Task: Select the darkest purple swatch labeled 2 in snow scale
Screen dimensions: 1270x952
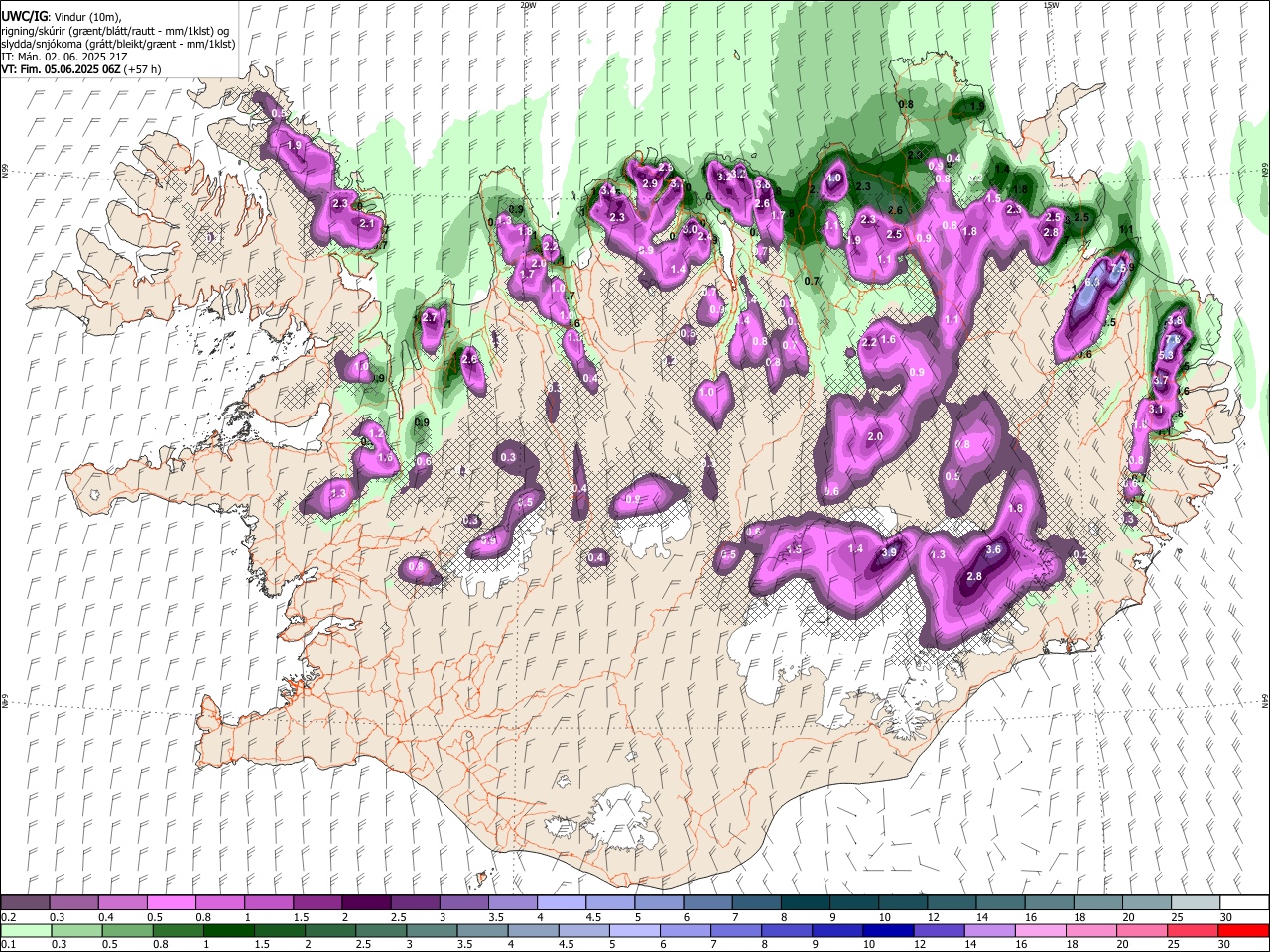Action: click(365, 903)
